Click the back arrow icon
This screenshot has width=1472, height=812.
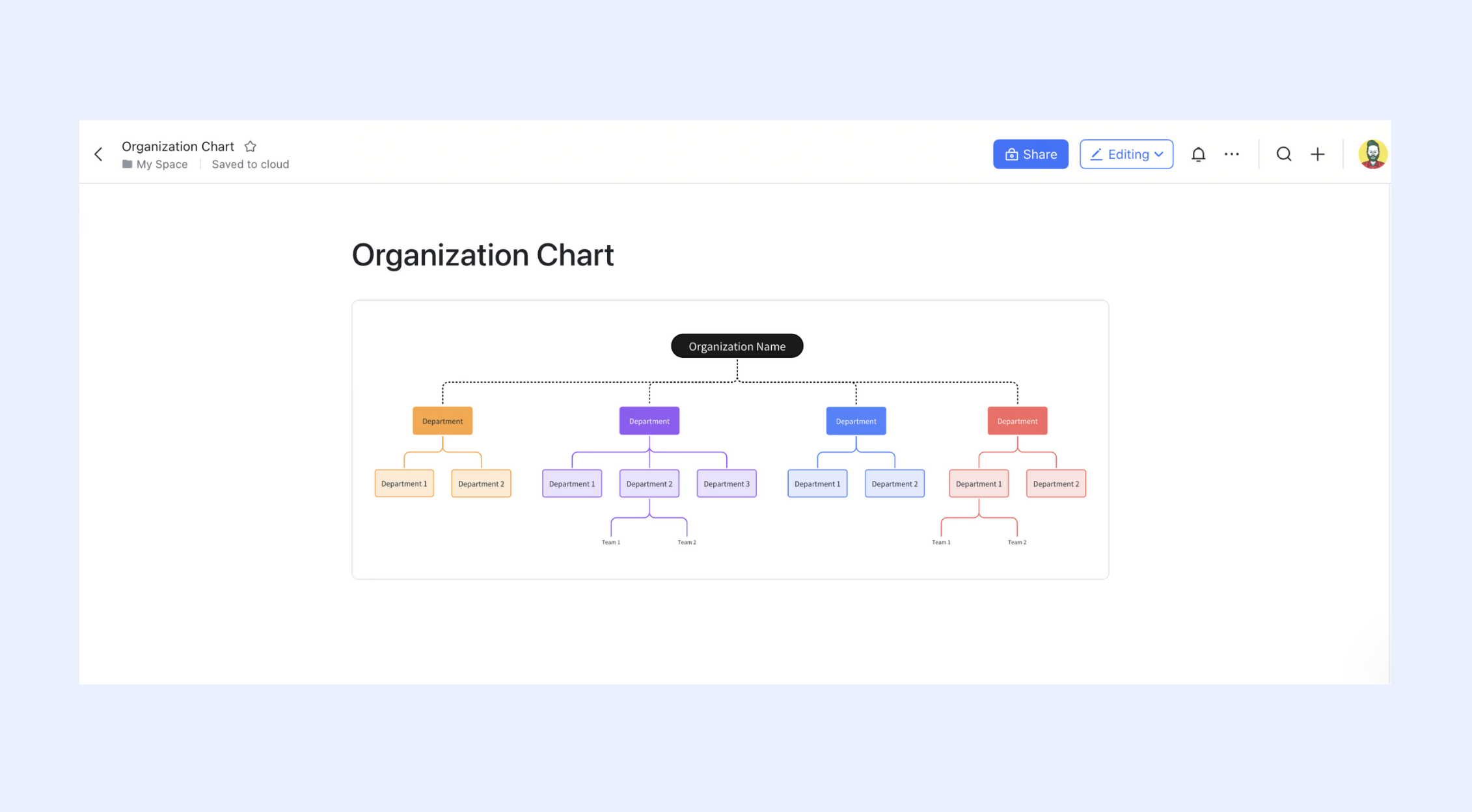(98, 154)
